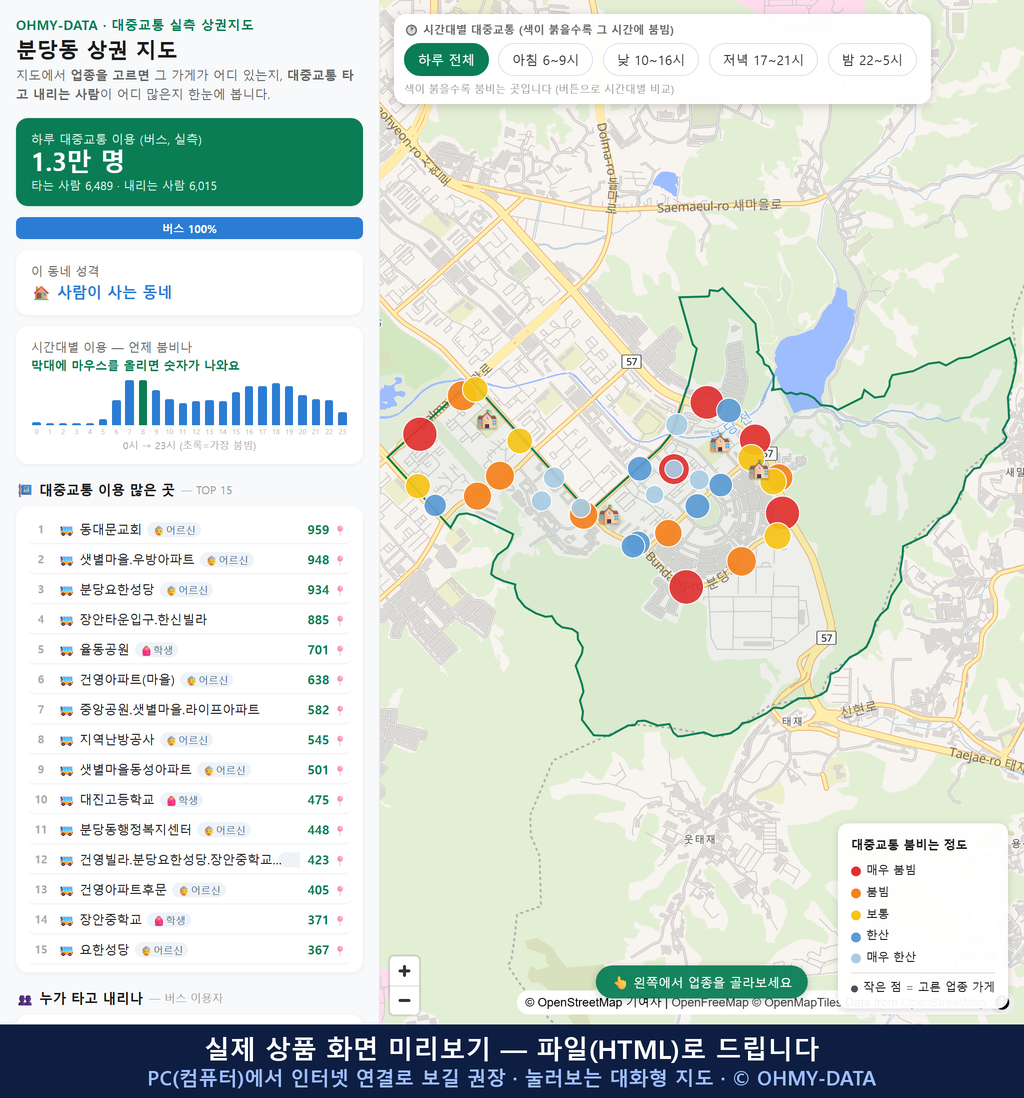Click the bus icon beside 샛별마을동성아파트
Viewport: 1024px width, 1098px height.
pos(67,770)
